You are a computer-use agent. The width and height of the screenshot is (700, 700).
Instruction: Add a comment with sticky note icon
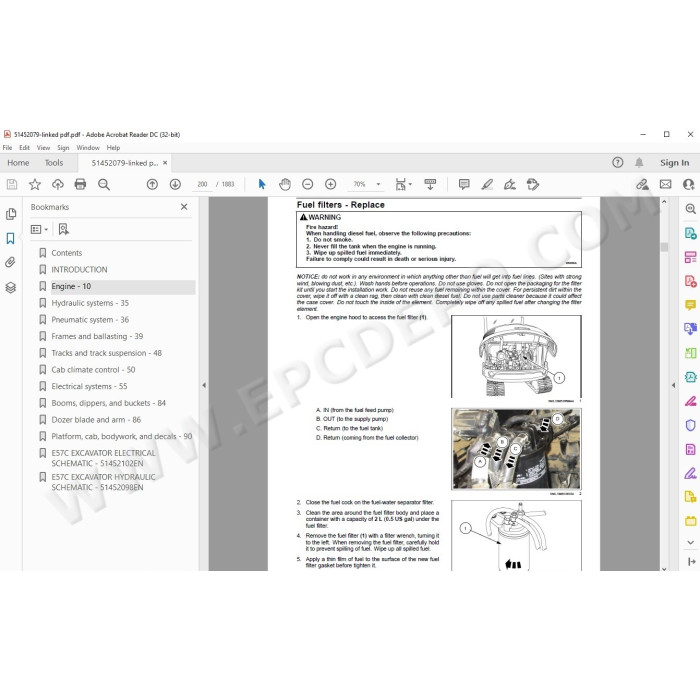[x=464, y=184]
